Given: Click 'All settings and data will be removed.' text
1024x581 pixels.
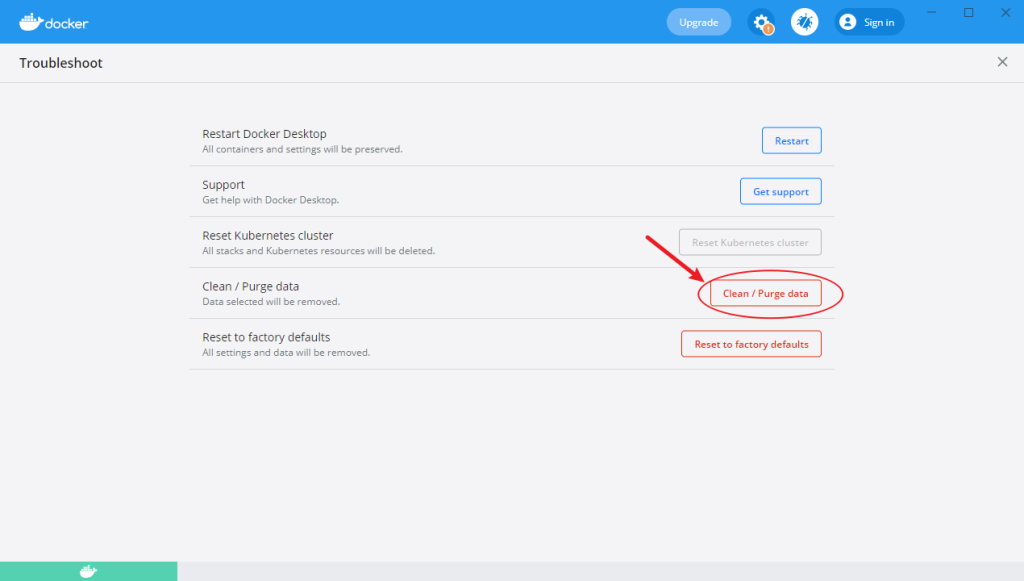Looking at the screenshot, I should tap(286, 353).
